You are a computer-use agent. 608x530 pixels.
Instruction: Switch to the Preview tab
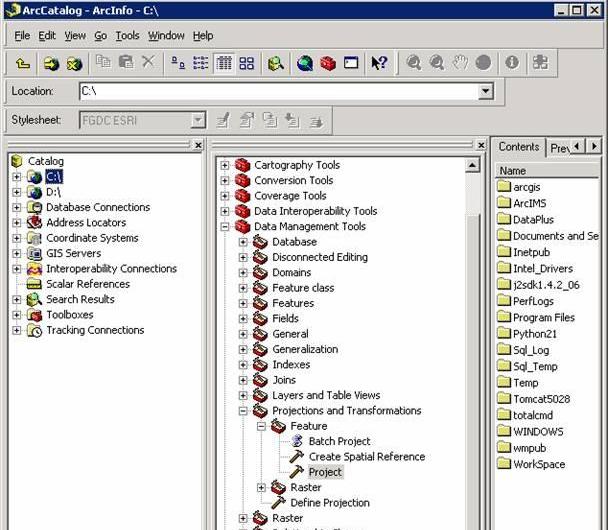[x=558, y=148]
